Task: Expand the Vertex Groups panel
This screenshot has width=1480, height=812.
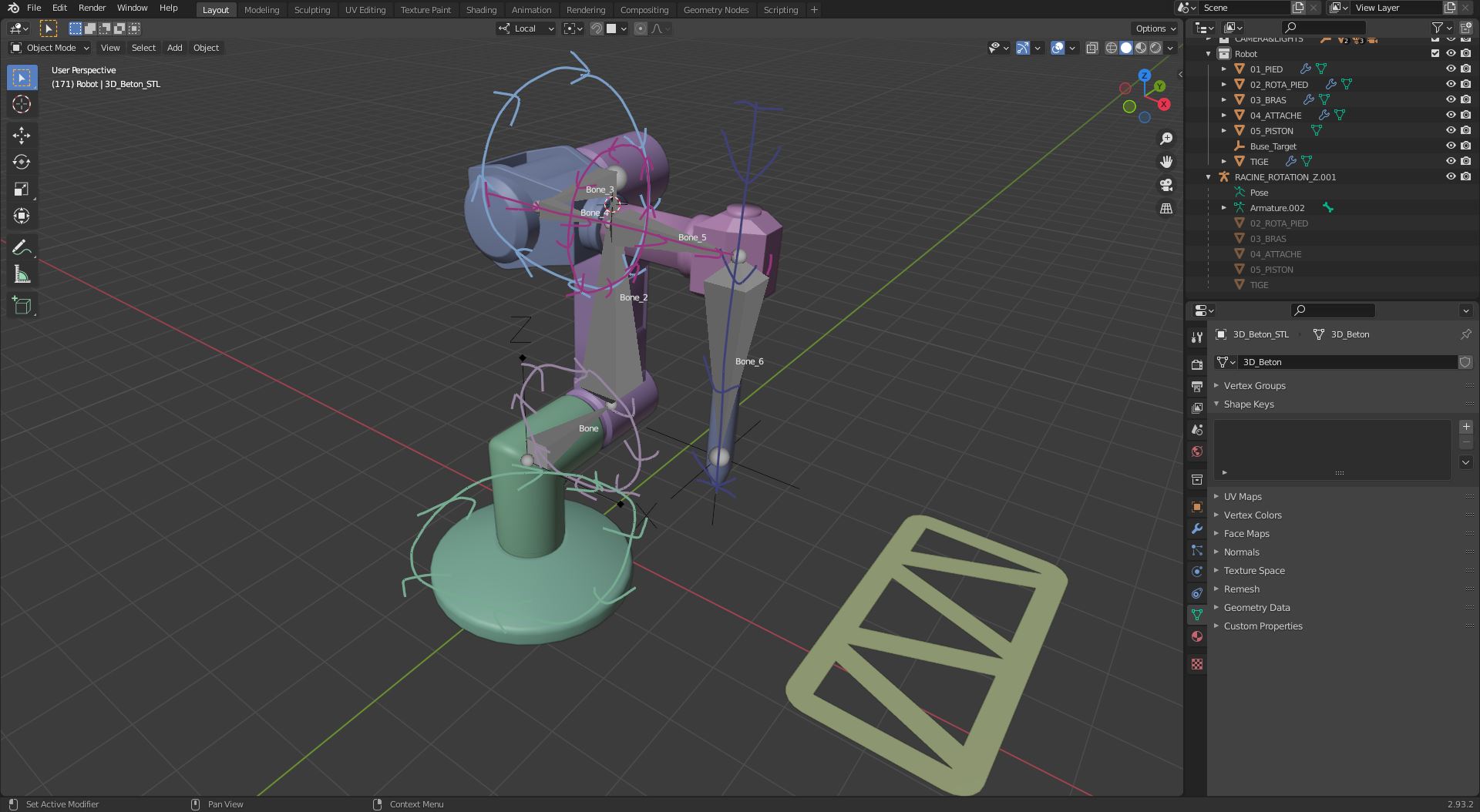Action: pyautogui.click(x=1254, y=385)
